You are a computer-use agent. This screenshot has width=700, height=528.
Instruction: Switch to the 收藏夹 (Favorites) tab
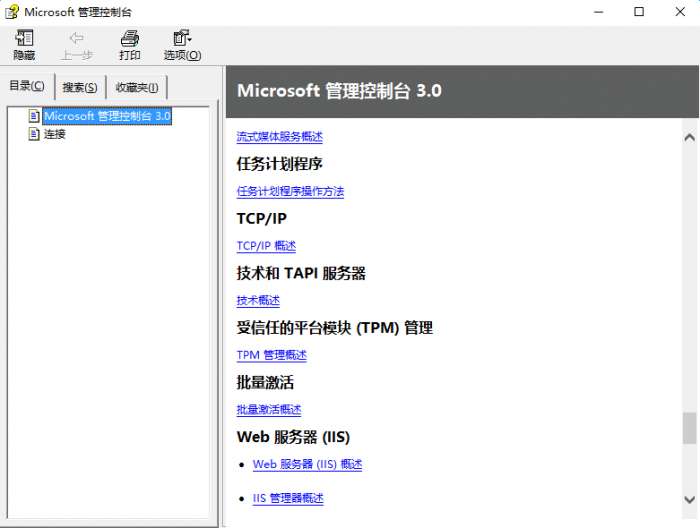tap(137, 87)
